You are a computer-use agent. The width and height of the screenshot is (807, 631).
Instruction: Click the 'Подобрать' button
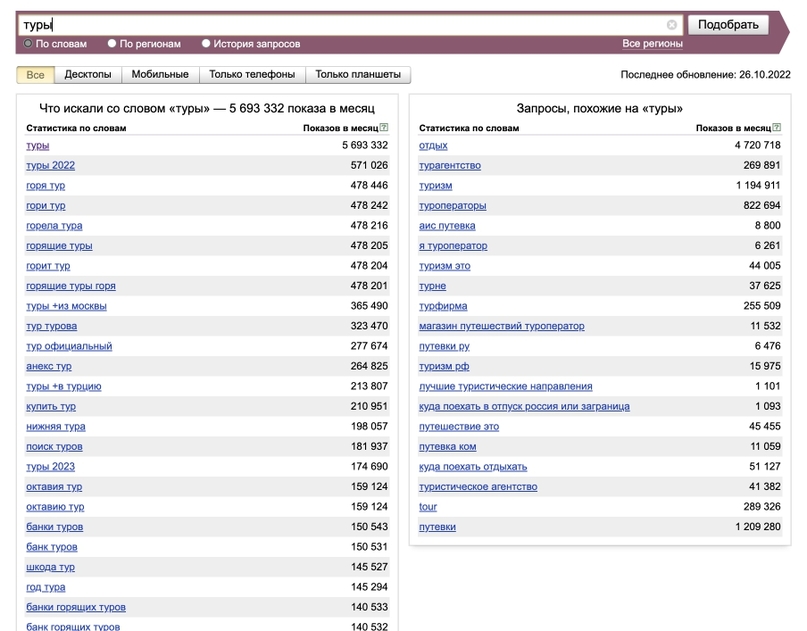[x=728, y=25]
